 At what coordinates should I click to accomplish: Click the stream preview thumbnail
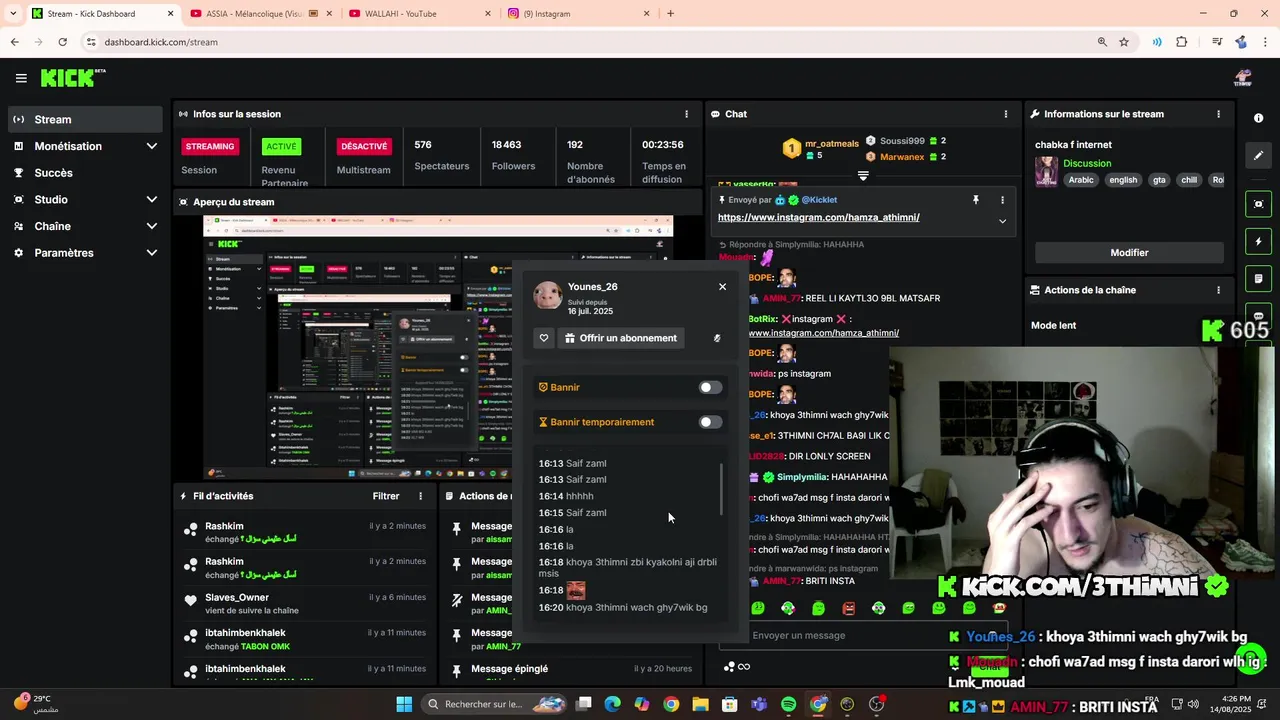(439, 347)
